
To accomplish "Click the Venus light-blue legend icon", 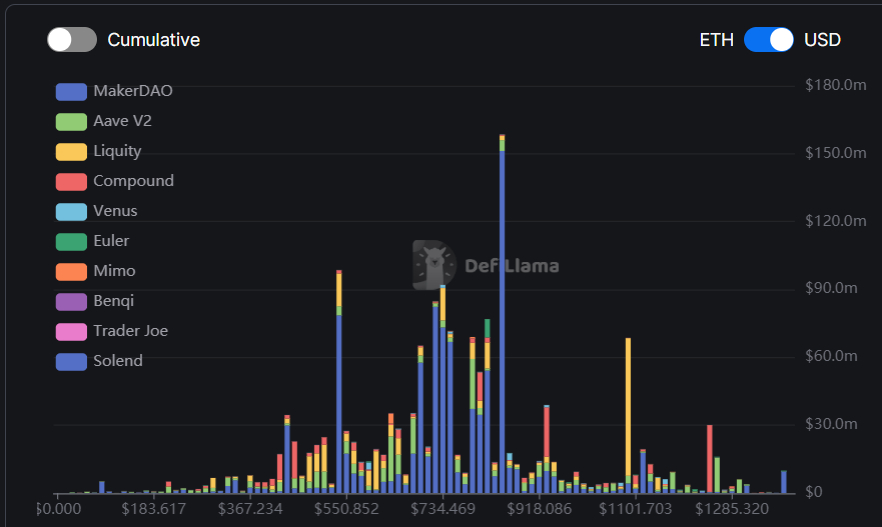I will (x=71, y=212).
